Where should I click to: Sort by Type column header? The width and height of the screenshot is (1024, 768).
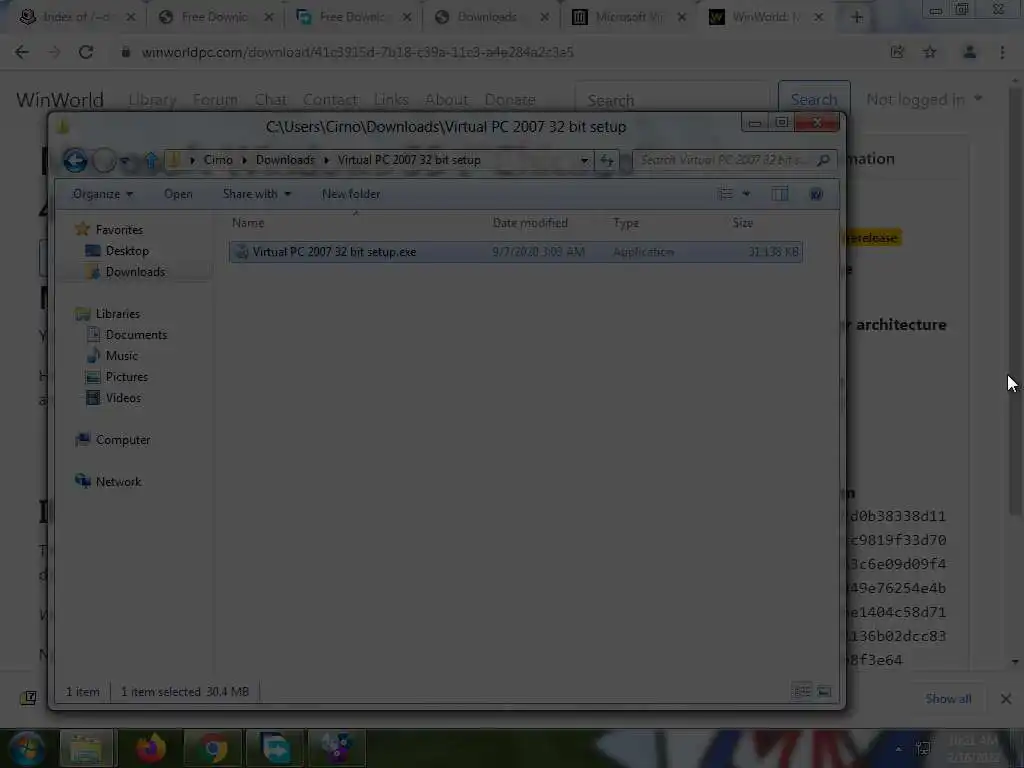(x=626, y=223)
